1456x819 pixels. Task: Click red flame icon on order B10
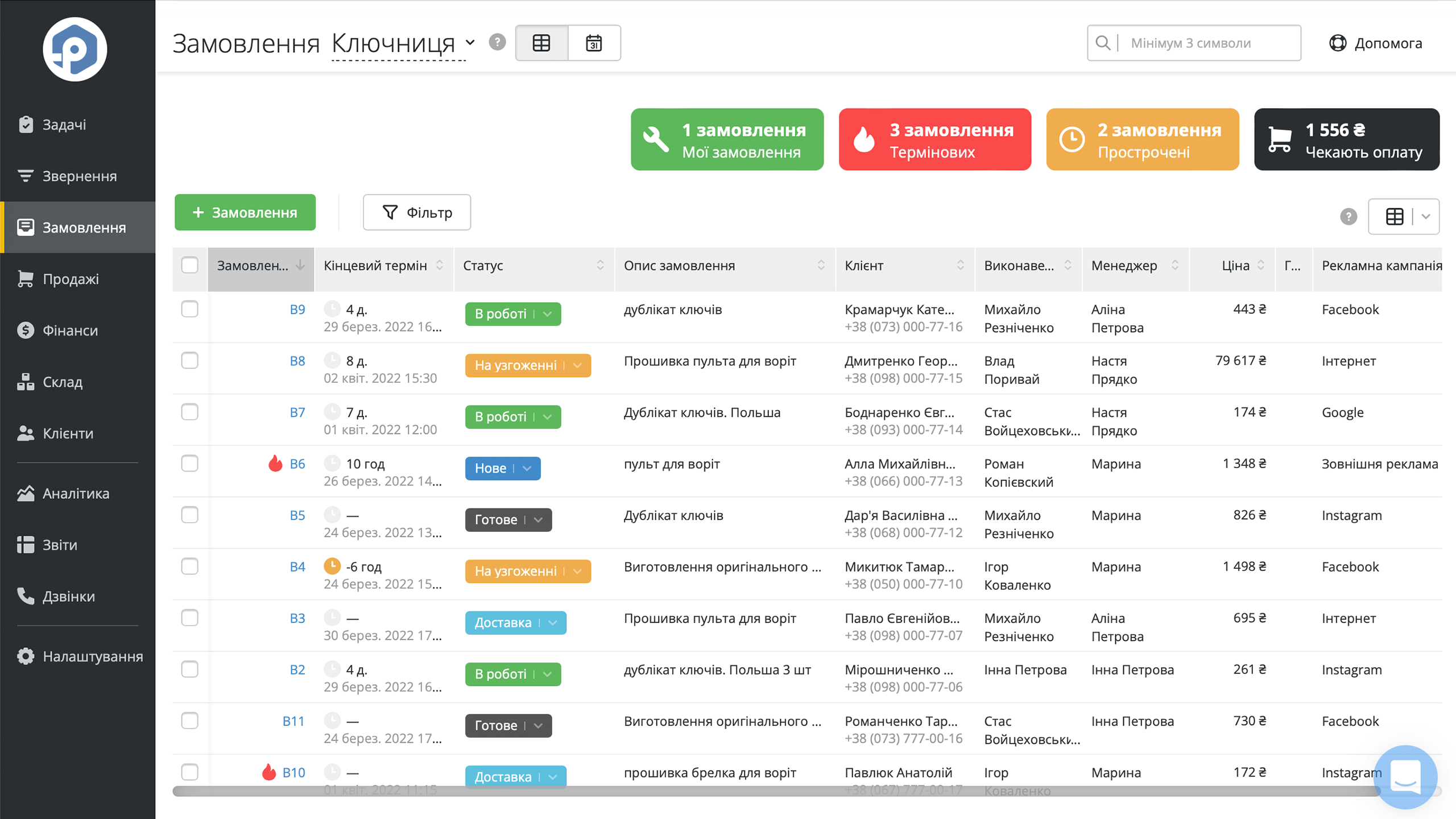(268, 772)
